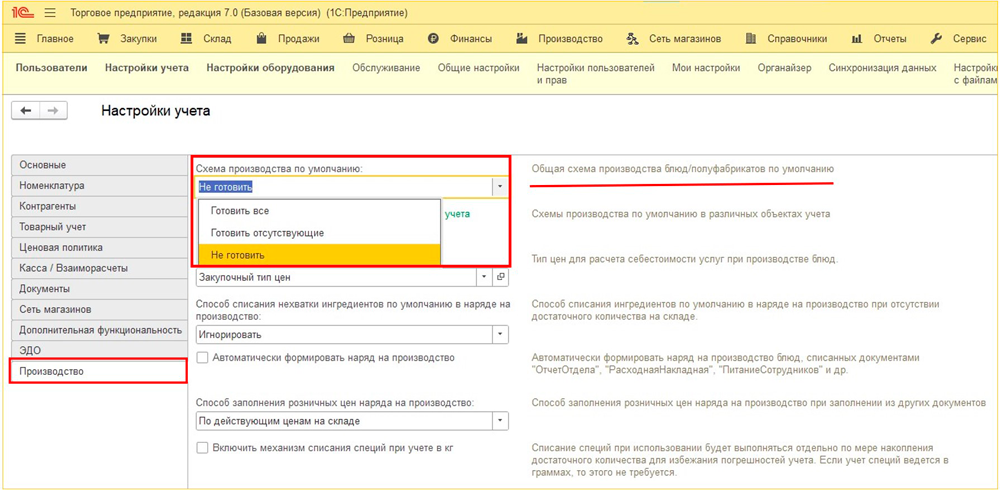Screen dimensions: 1000x490
Task: Enable automatic production order creation checkbox
Action: [203, 358]
